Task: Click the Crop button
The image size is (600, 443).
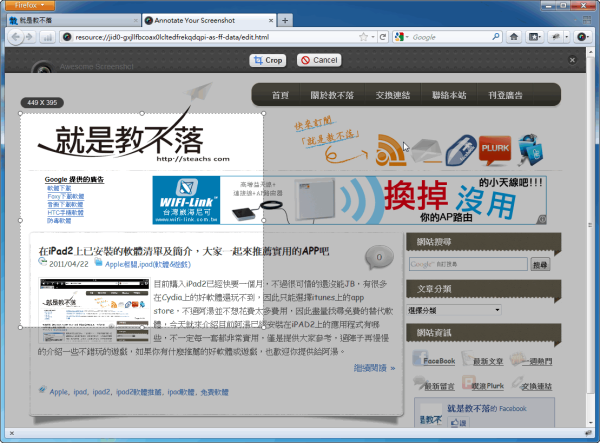Action: [x=268, y=60]
